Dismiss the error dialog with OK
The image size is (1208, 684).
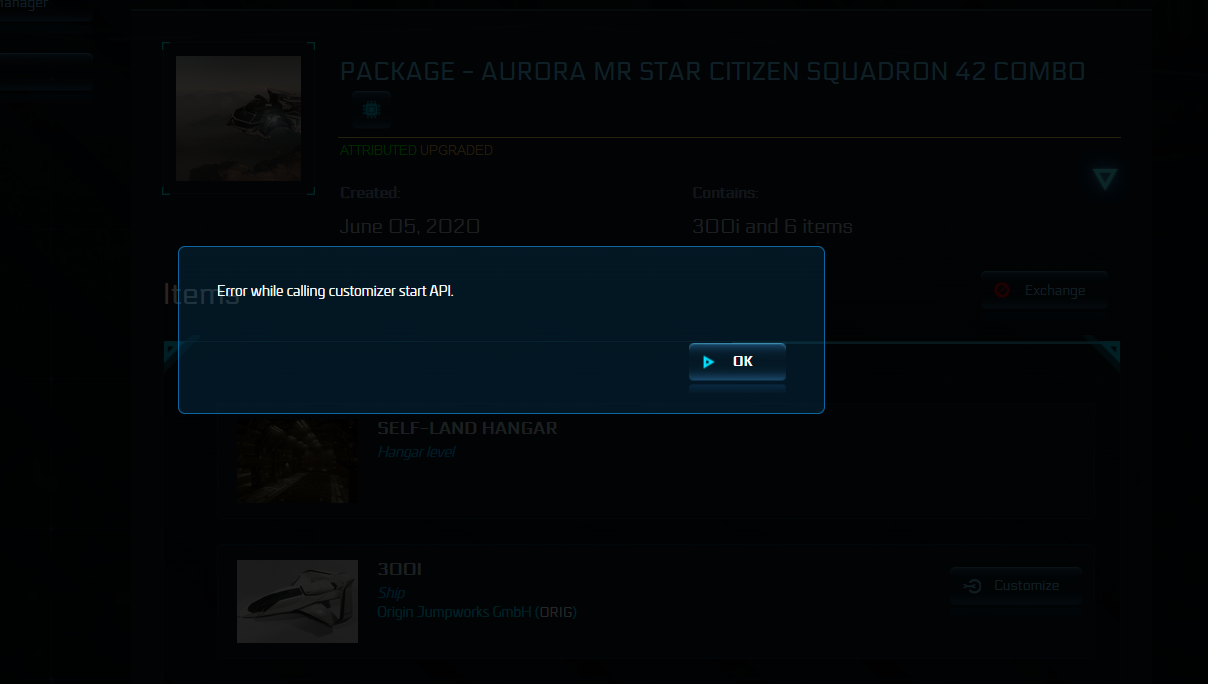737,362
